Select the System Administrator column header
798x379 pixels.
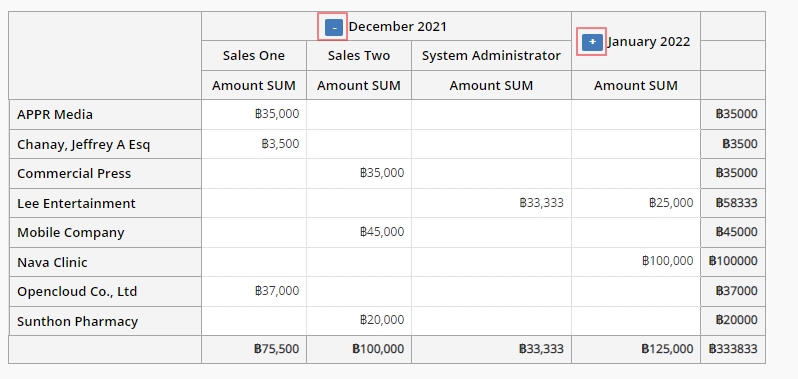point(491,55)
